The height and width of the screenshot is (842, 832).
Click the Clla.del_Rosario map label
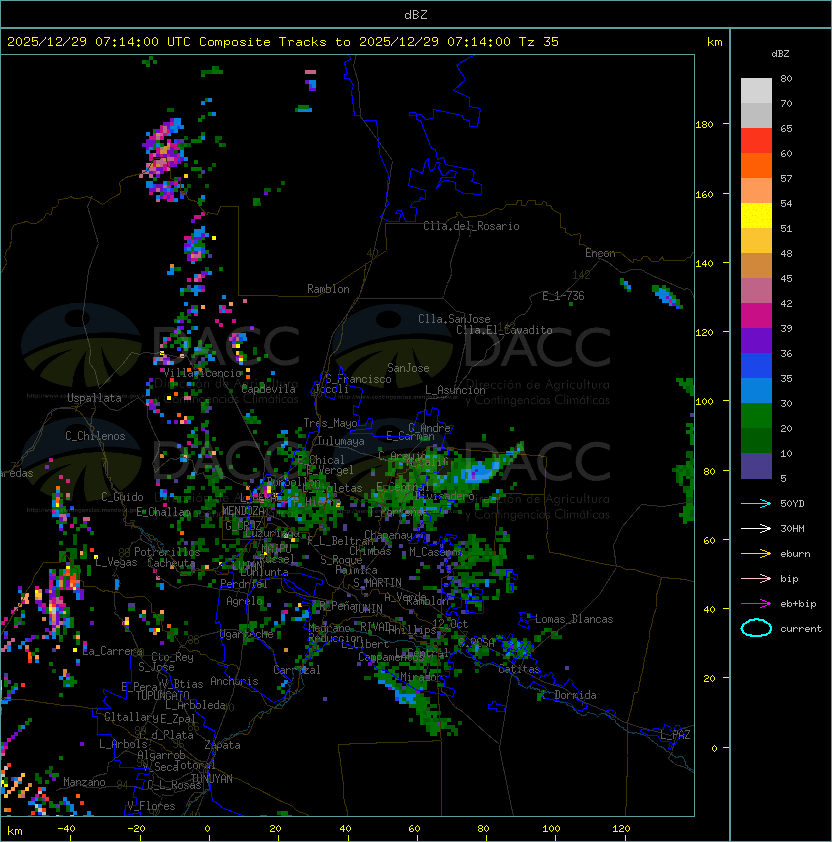tap(471, 226)
